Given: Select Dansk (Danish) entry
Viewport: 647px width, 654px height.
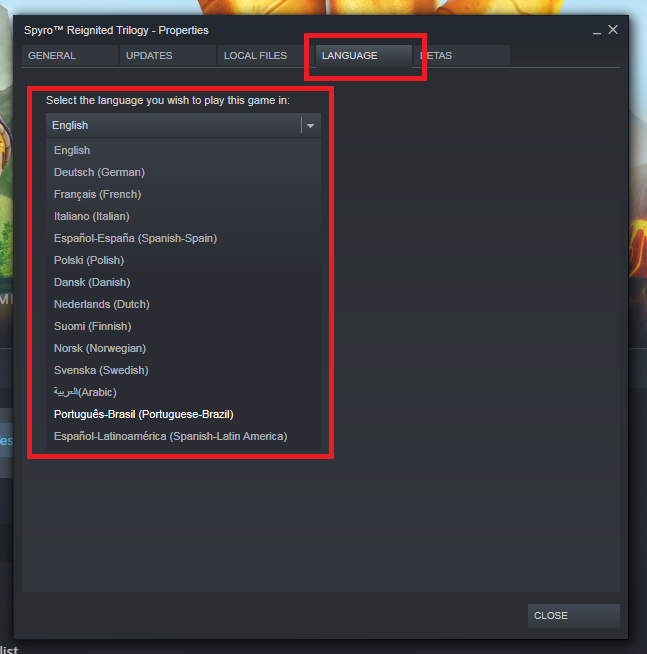Looking at the screenshot, I should (183, 282).
